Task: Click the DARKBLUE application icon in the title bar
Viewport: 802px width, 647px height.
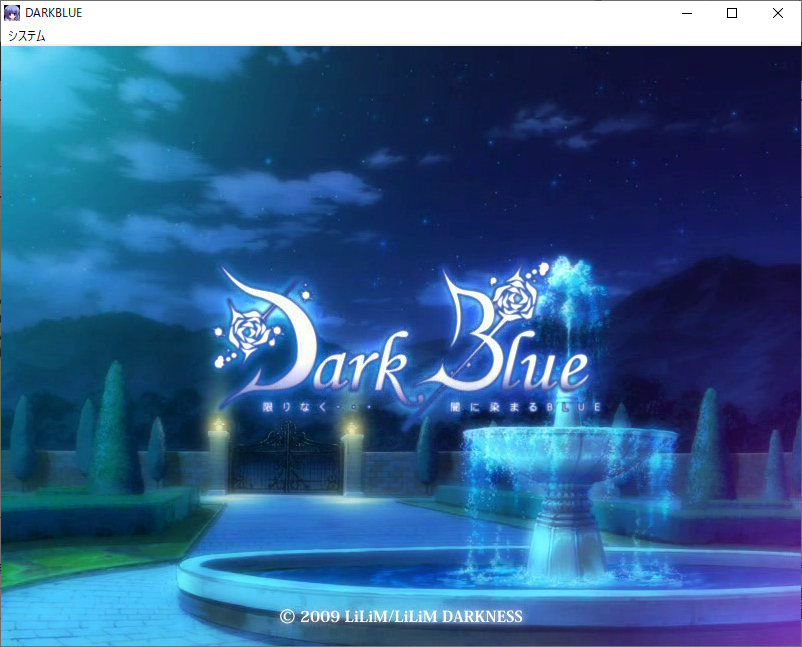Action: click(x=12, y=12)
